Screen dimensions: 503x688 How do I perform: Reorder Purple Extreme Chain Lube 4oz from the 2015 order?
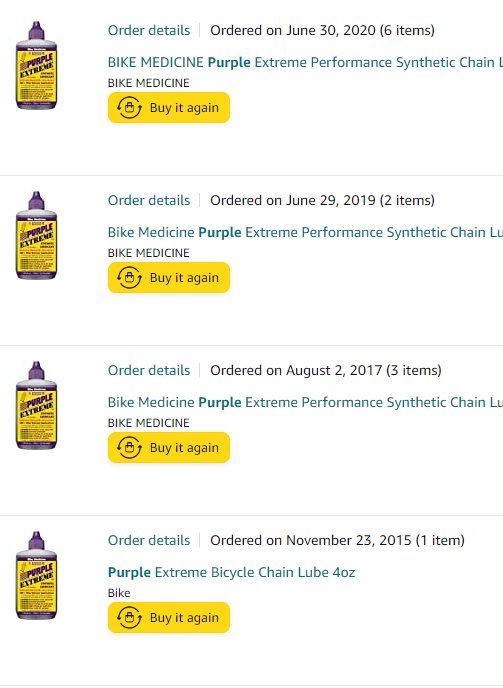coord(169,617)
